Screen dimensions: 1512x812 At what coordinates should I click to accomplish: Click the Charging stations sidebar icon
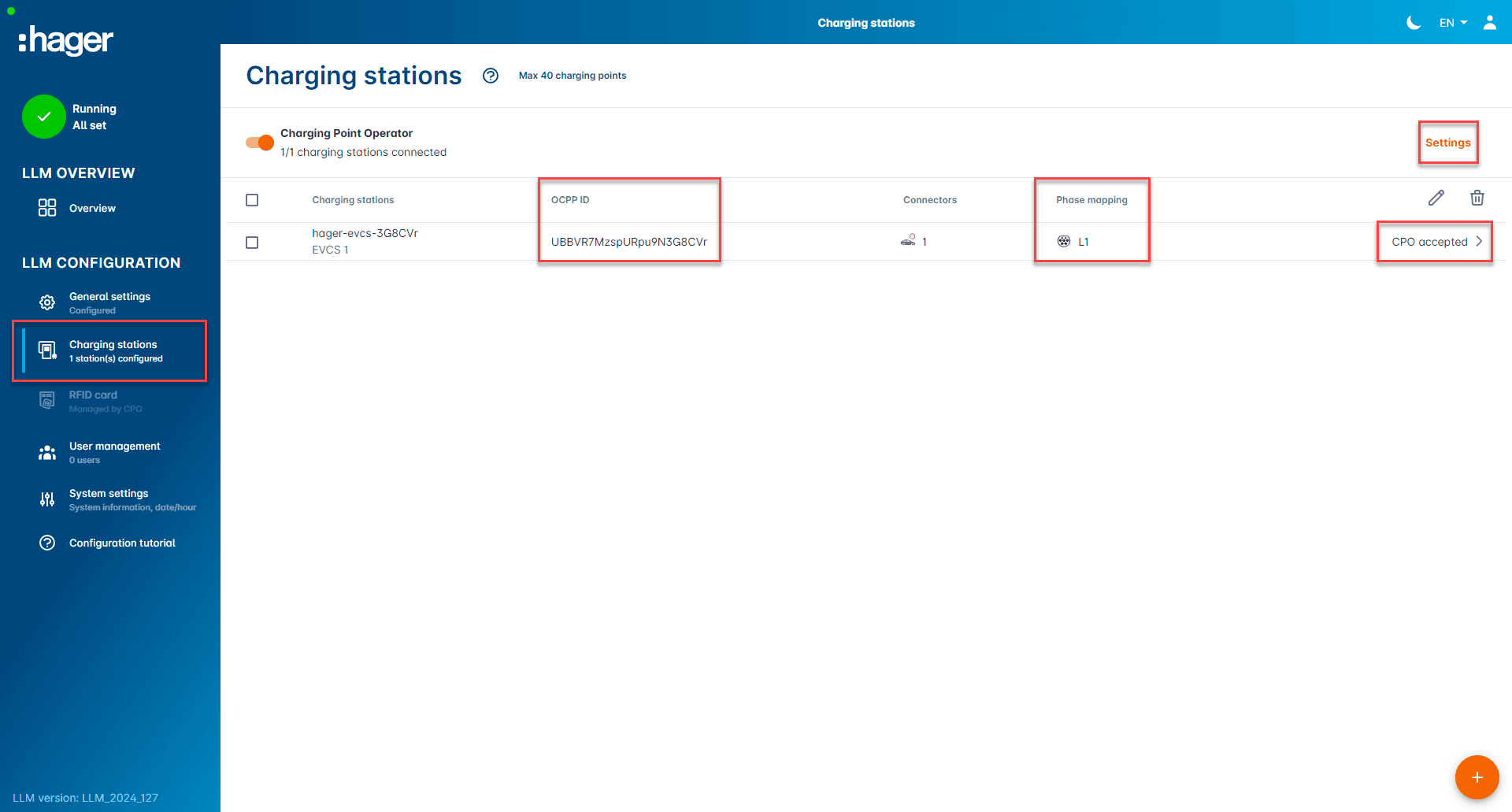pos(47,350)
